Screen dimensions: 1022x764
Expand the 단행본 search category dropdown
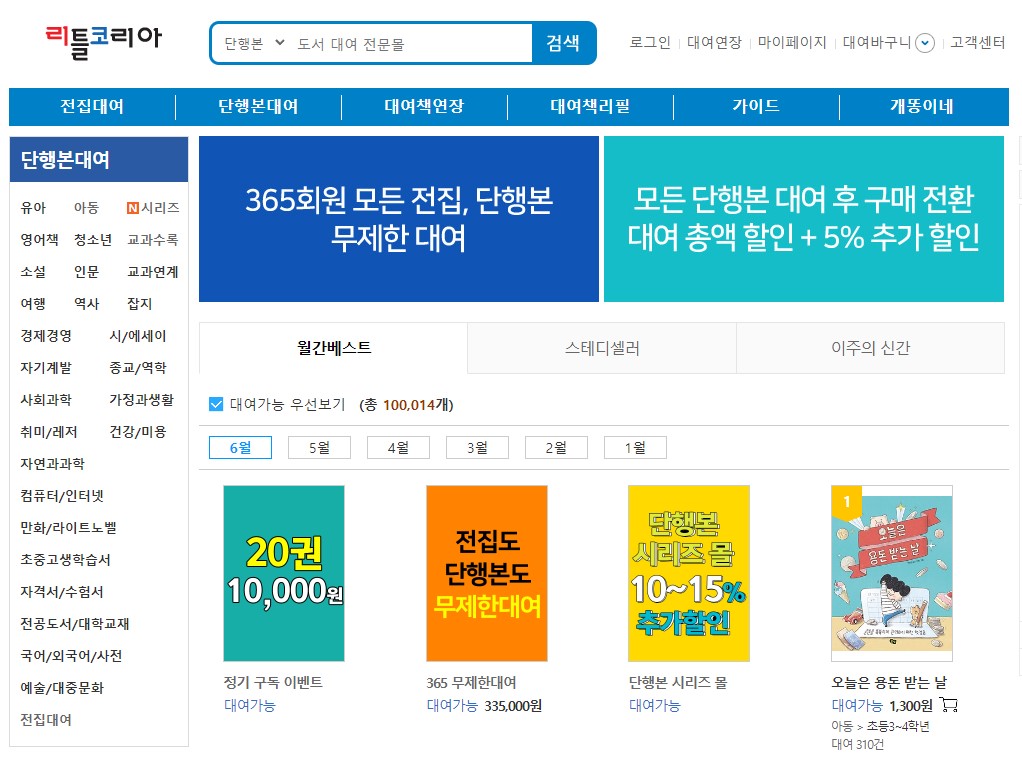pos(254,43)
